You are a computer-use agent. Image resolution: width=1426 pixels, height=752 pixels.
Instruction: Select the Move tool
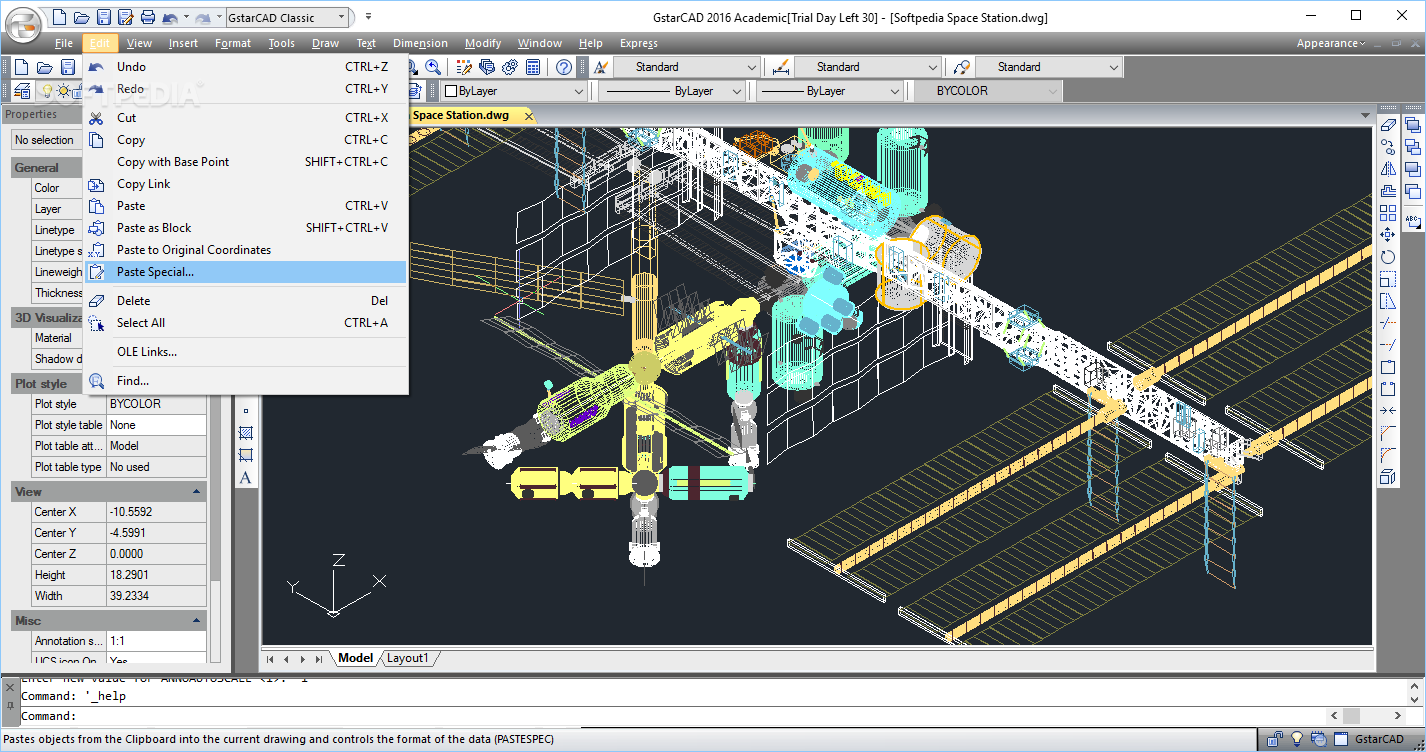(x=1388, y=235)
